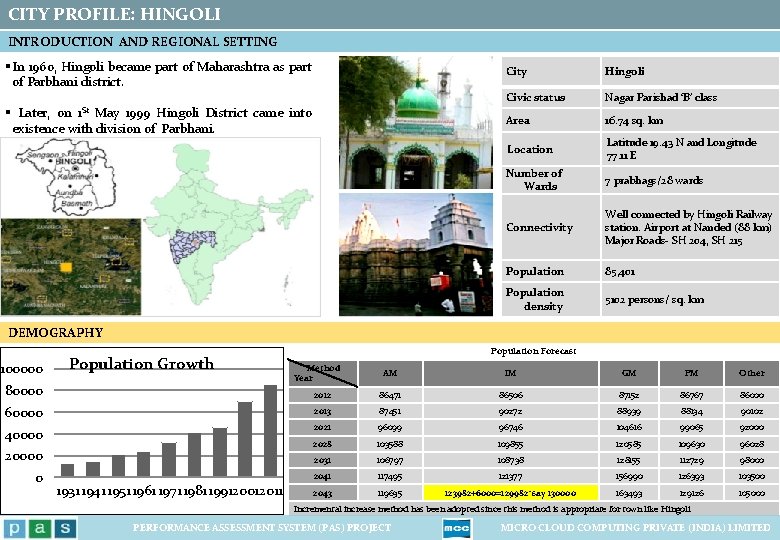Click the '2012' year row label

(322, 395)
